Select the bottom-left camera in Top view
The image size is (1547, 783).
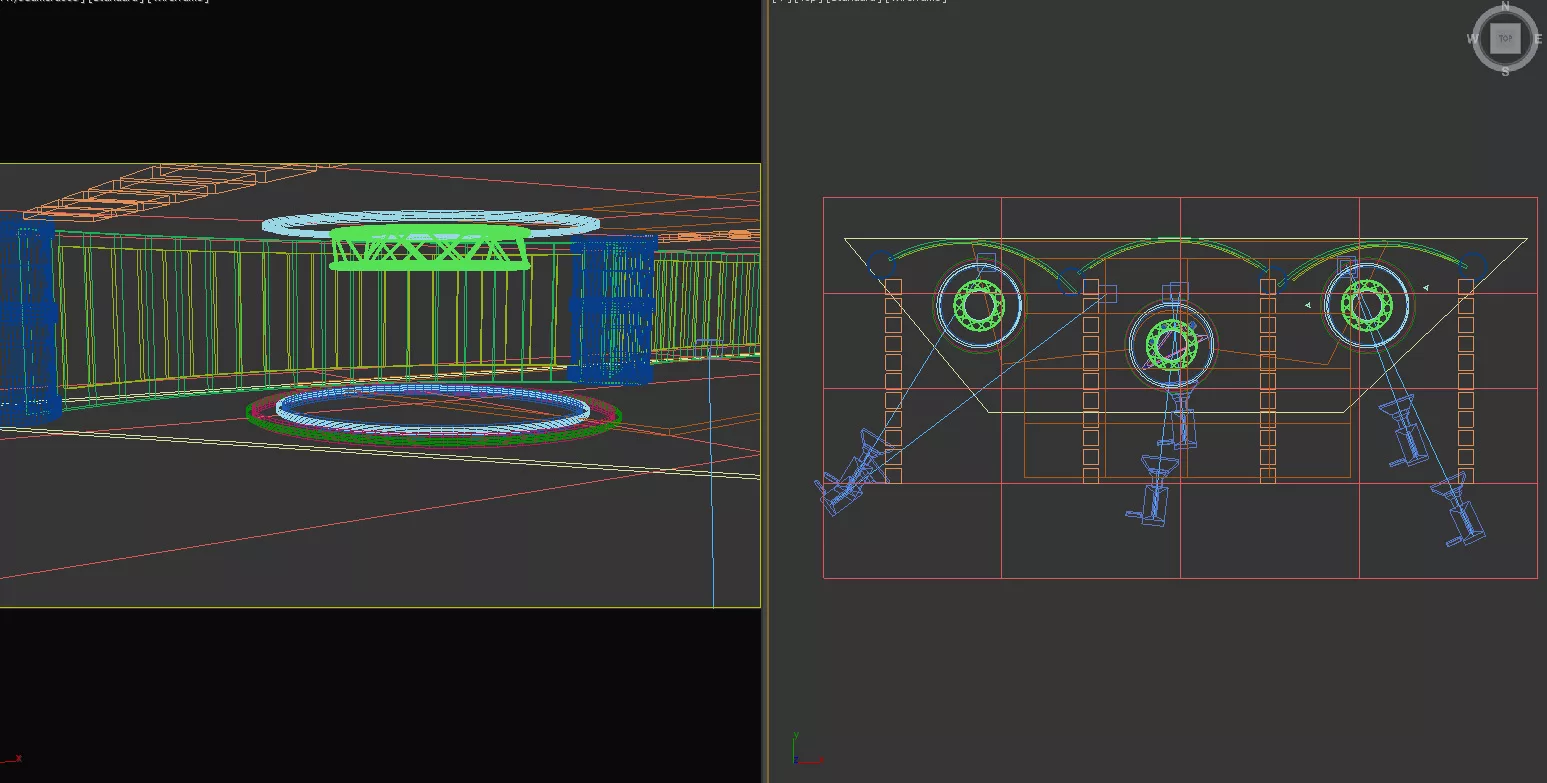(x=843, y=485)
